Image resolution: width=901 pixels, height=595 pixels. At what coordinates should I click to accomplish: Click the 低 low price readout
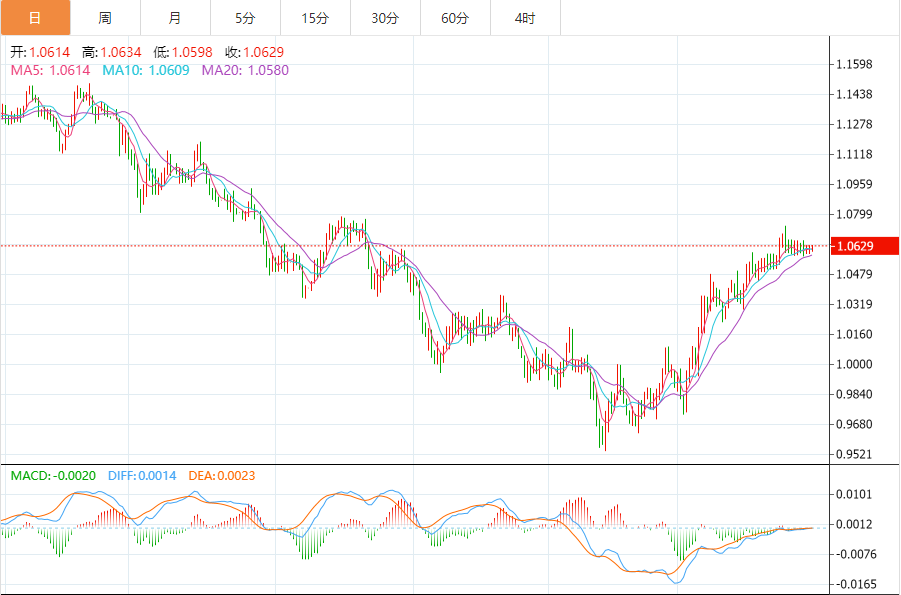(x=184, y=52)
